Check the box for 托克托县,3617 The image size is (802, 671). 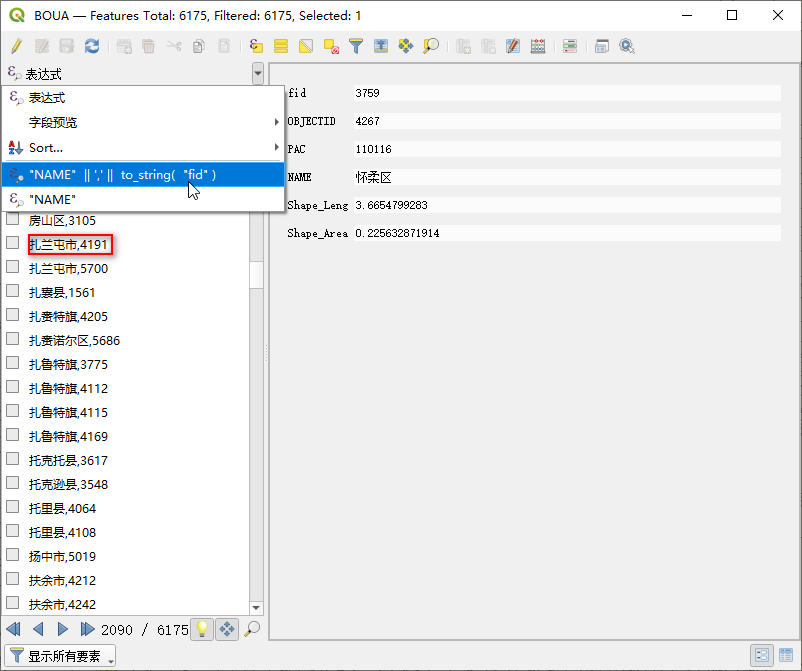click(x=13, y=459)
